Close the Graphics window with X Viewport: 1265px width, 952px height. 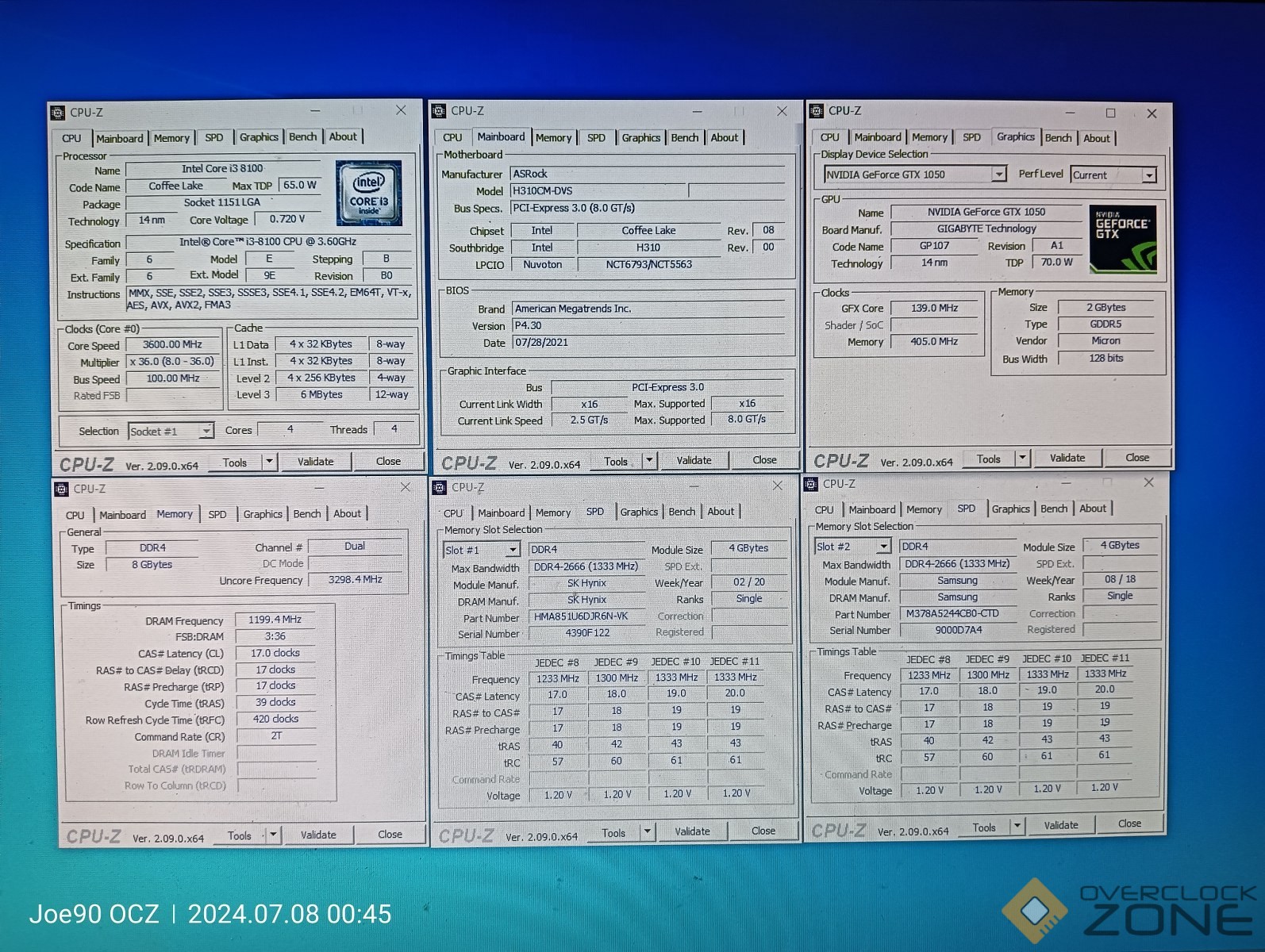[x=1152, y=113]
